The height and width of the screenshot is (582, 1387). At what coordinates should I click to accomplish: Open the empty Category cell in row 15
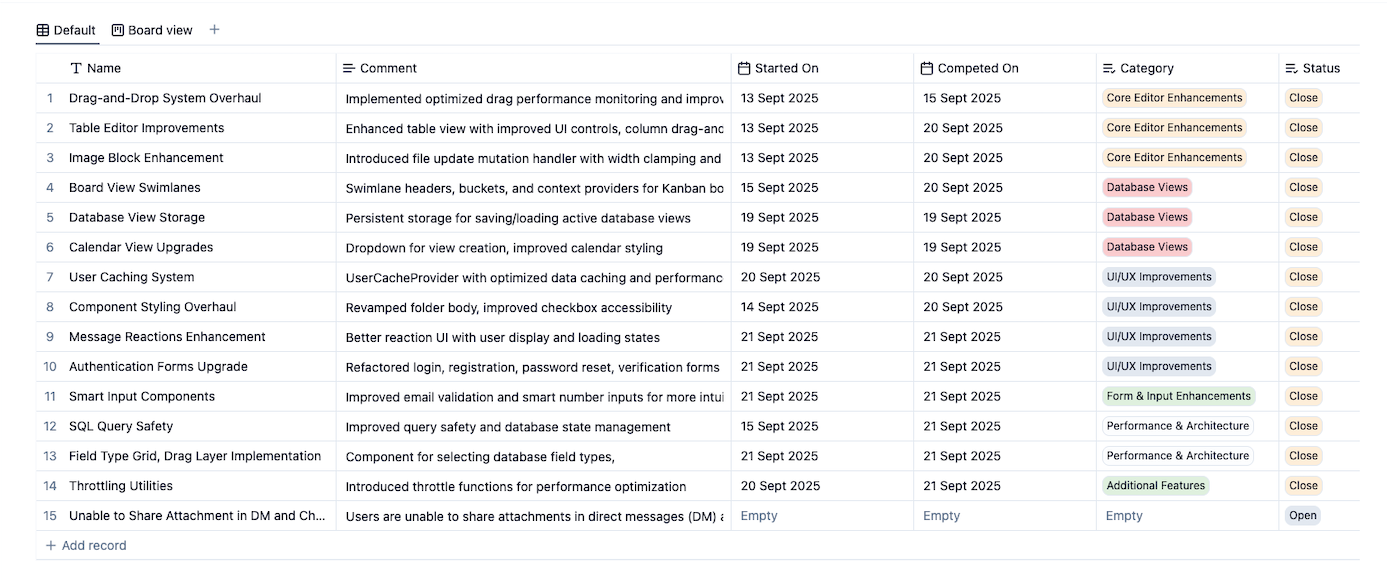(x=1124, y=516)
